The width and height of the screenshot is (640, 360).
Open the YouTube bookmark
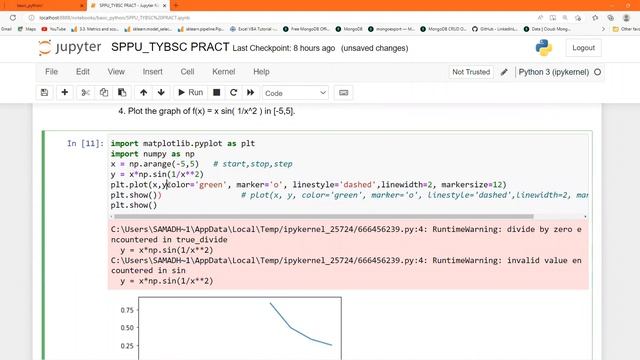53,29
